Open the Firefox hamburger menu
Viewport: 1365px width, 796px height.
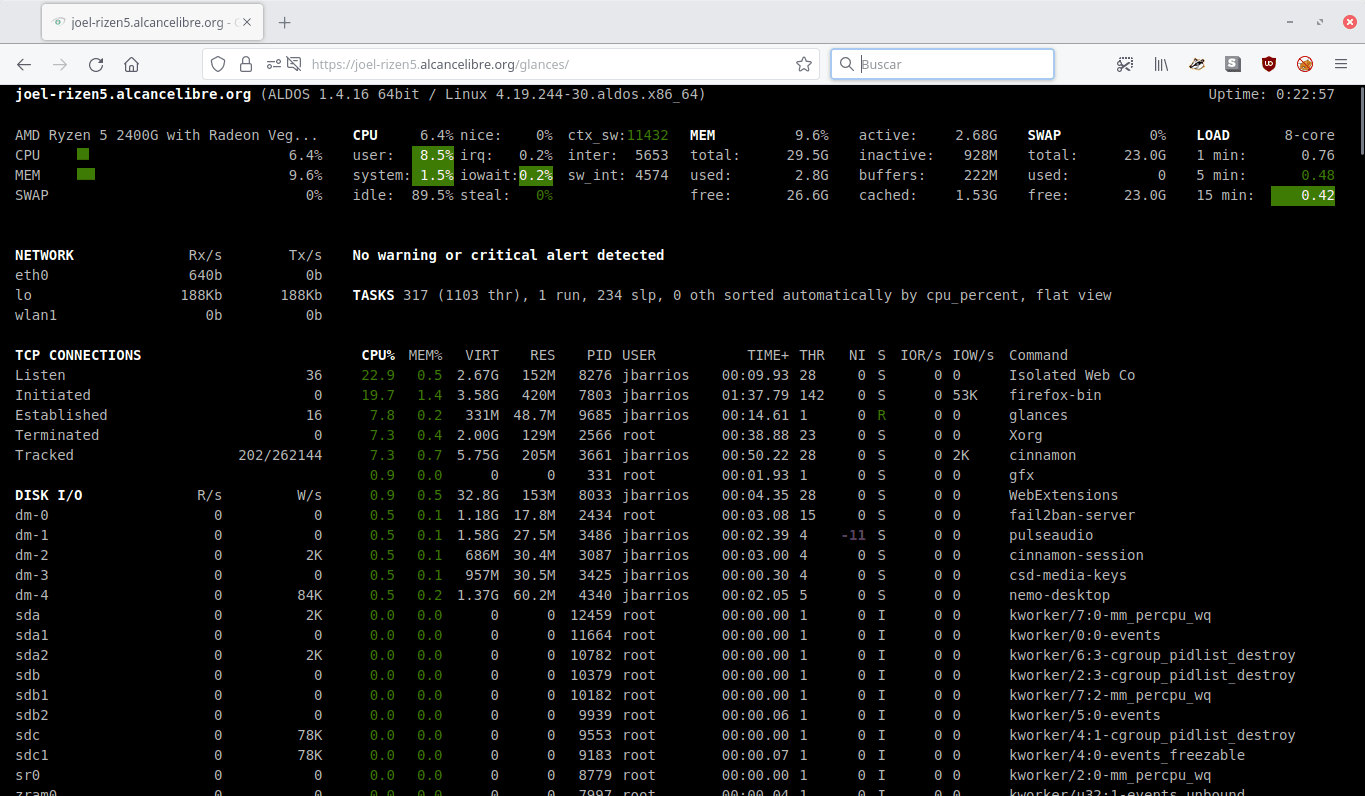[1341, 64]
